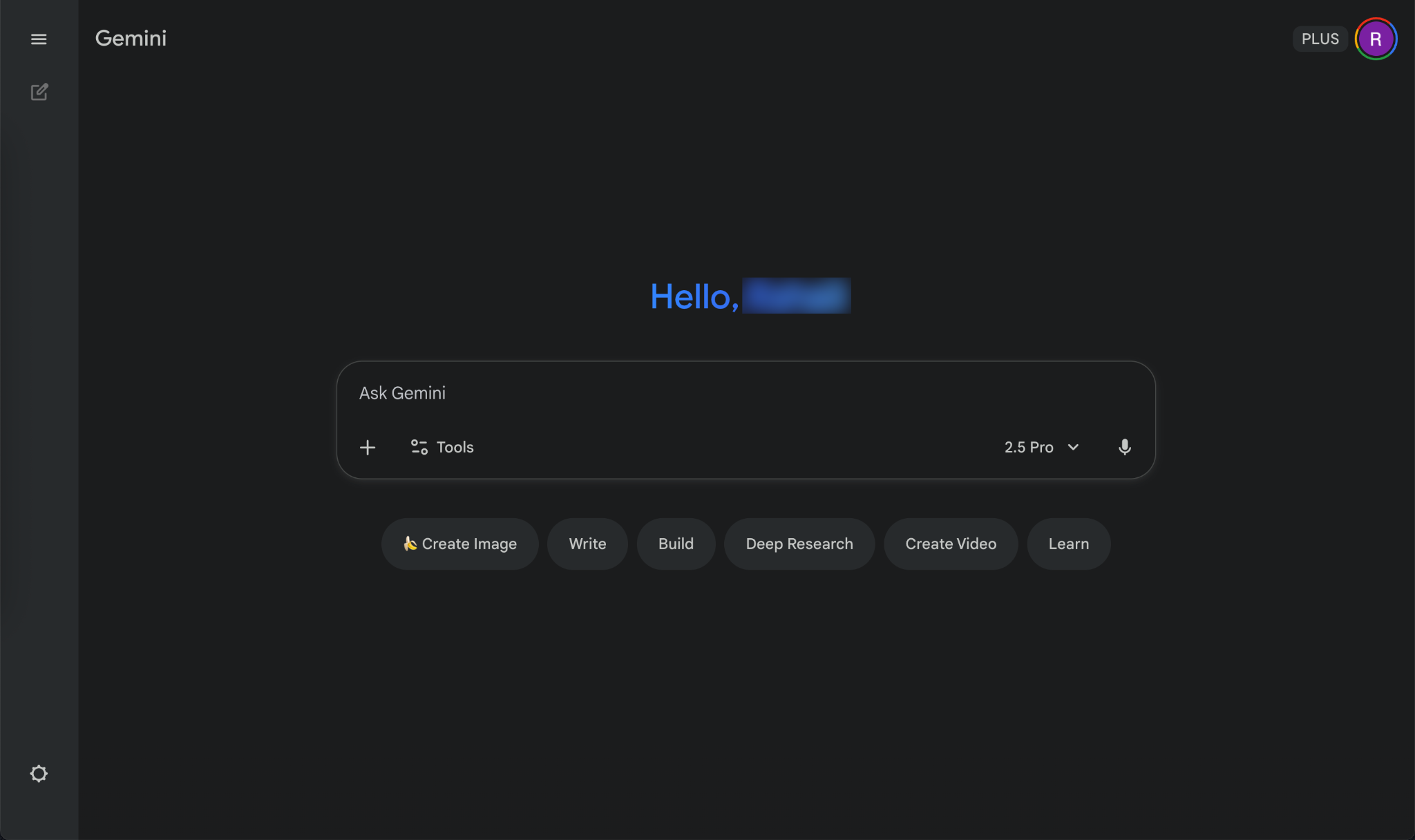This screenshot has height=840, width=1415.
Task: Activate the microphone voice input
Action: point(1124,448)
